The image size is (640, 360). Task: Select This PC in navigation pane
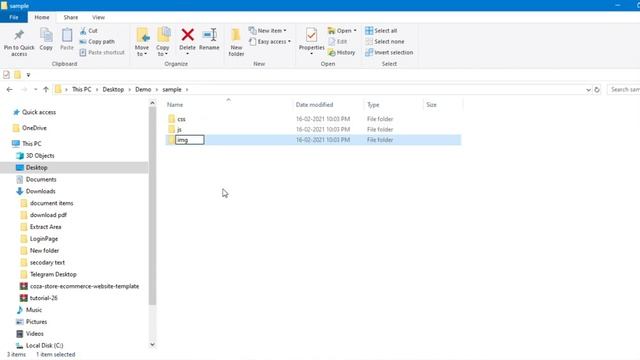coord(31,144)
